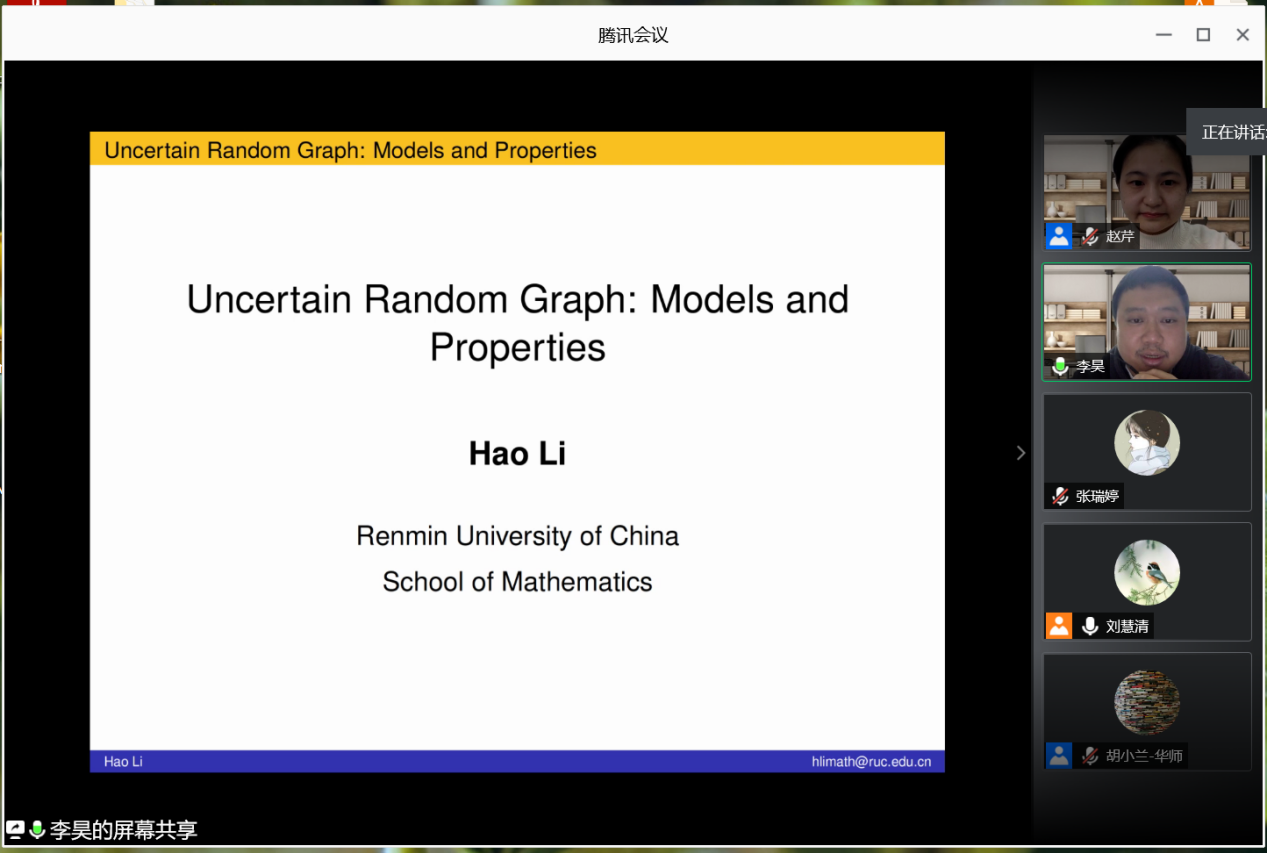The height and width of the screenshot is (853, 1267).
Task: Click the blue user badge next to 赵芹
Action: [x=1058, y=236]
